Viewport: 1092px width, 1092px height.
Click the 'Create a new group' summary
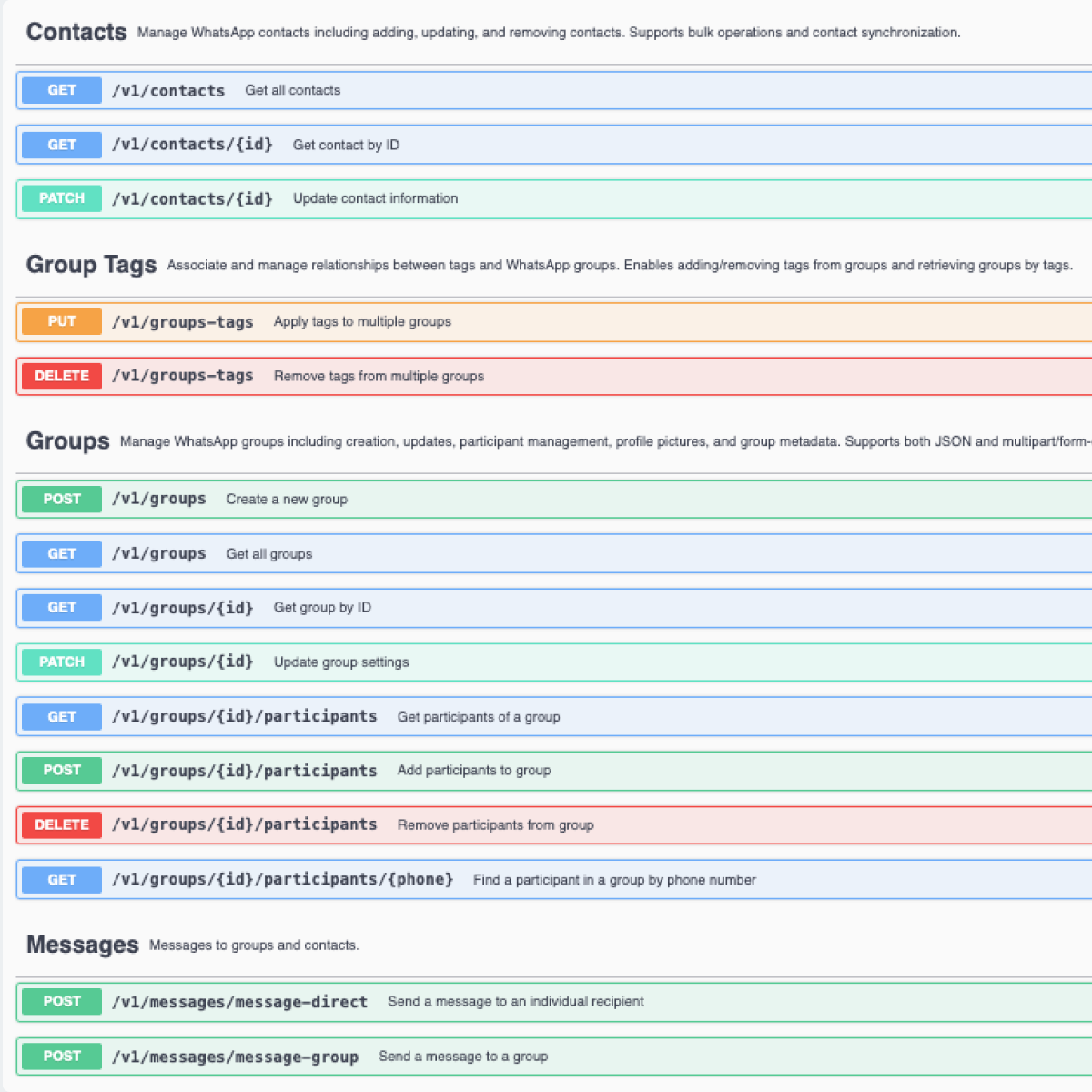pos(287,499)
